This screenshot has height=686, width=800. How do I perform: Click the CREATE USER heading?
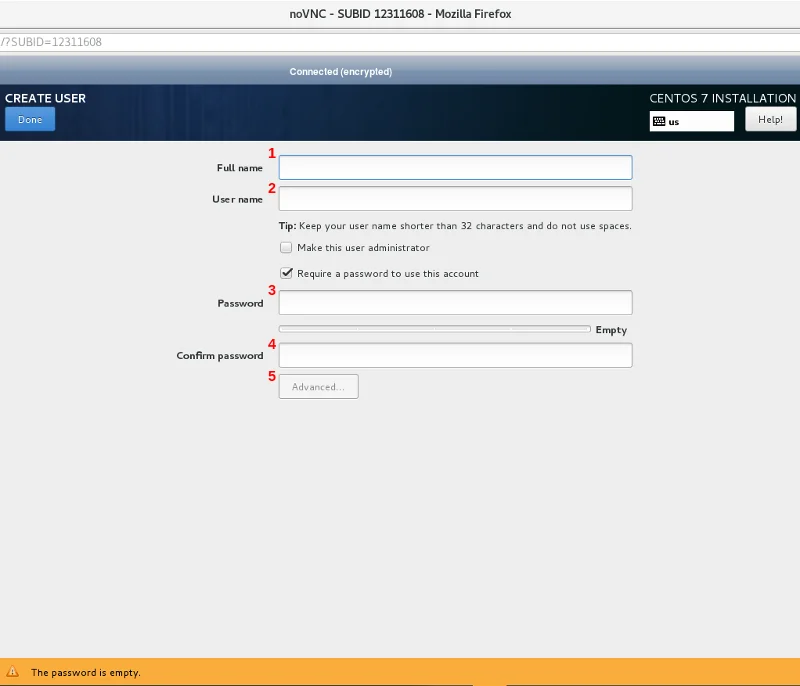(x=46, y=98)
